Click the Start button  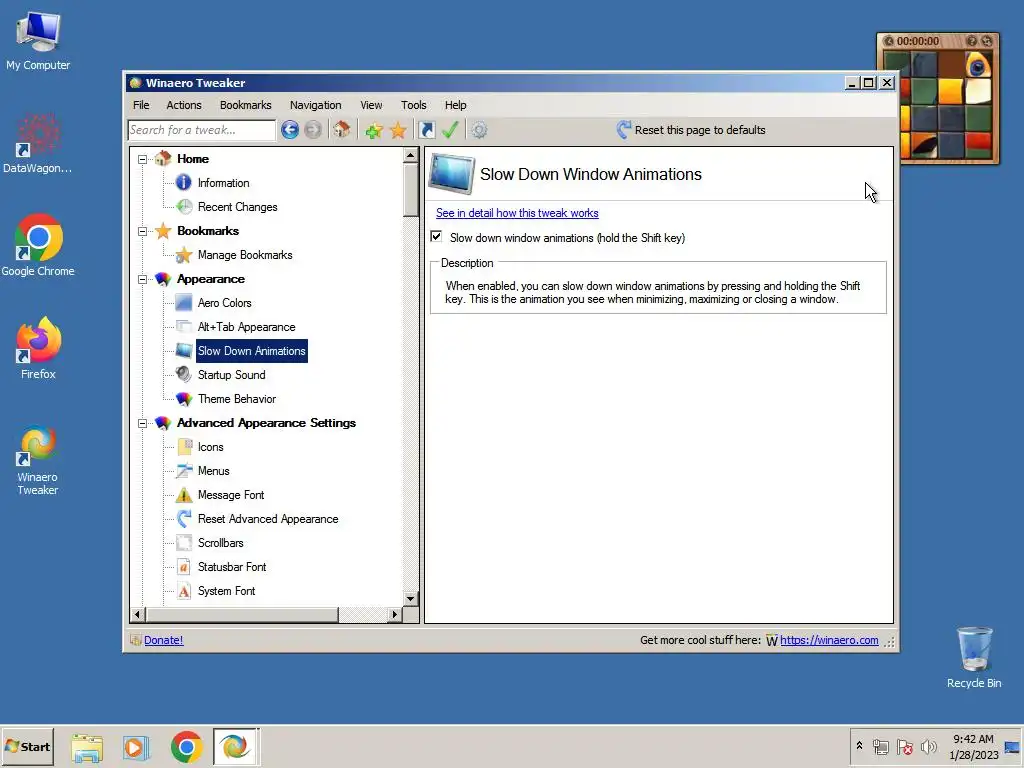coord(27,746)
